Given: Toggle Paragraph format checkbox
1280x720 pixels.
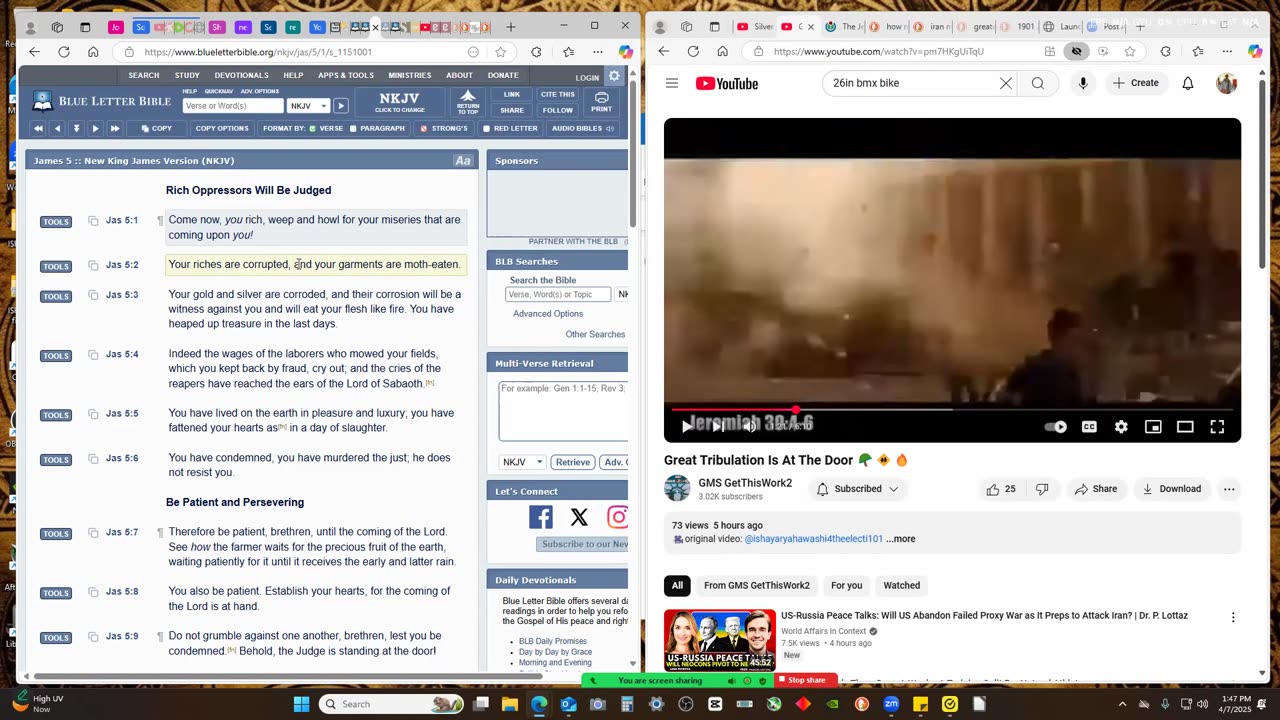Looking at the screenshot, I should (353, 128).
